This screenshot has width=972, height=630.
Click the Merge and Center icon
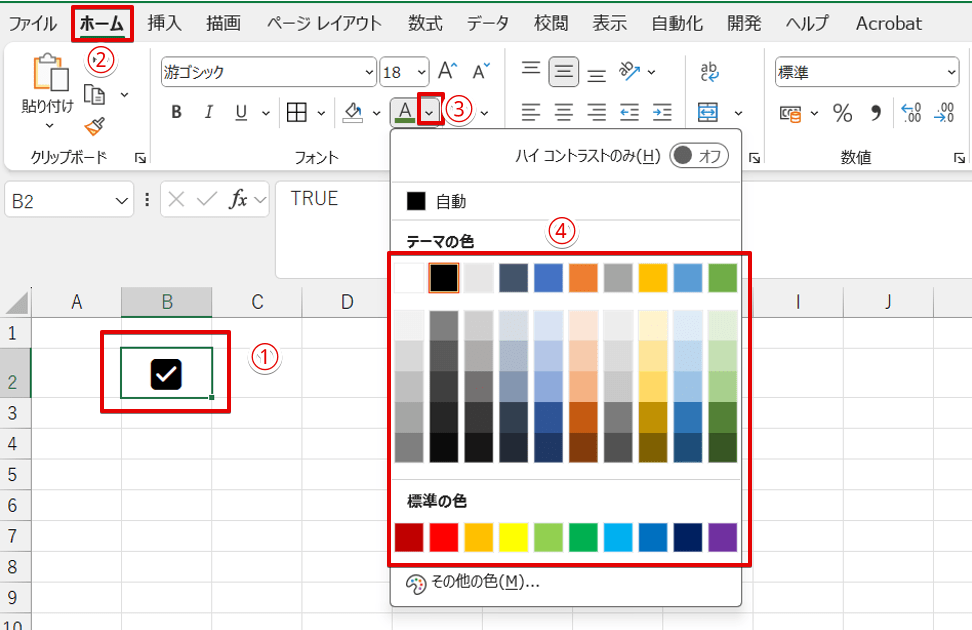click(708, 113)
